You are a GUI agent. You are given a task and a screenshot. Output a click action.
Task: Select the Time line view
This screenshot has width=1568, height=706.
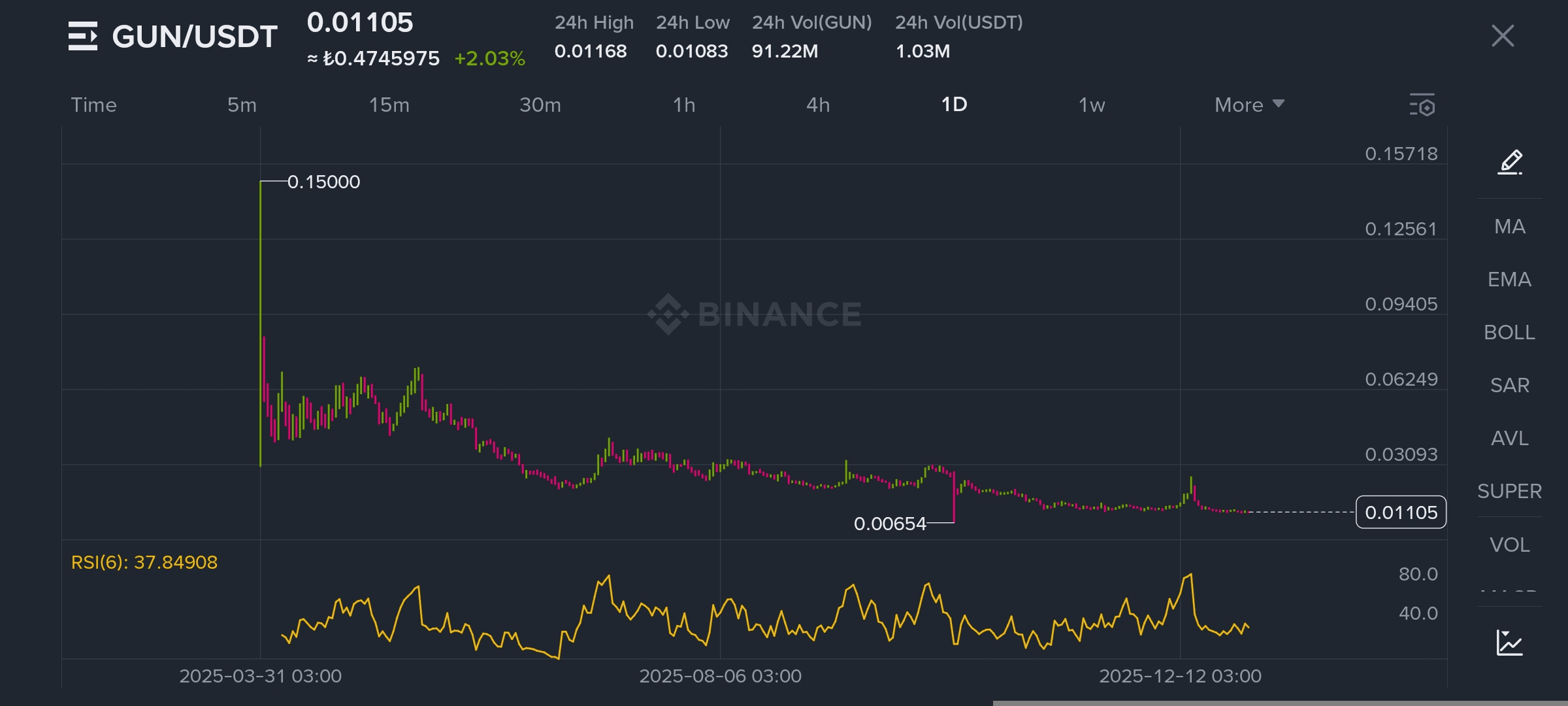[x=93, y=105]
